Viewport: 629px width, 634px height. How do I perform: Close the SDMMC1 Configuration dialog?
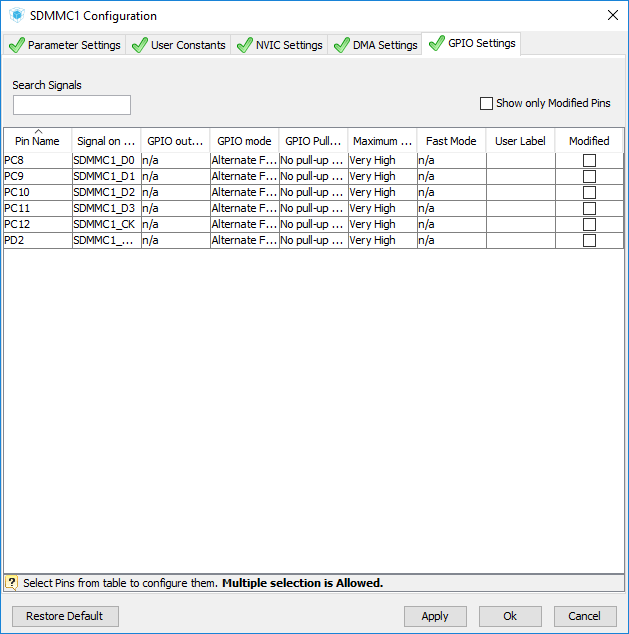613,15
